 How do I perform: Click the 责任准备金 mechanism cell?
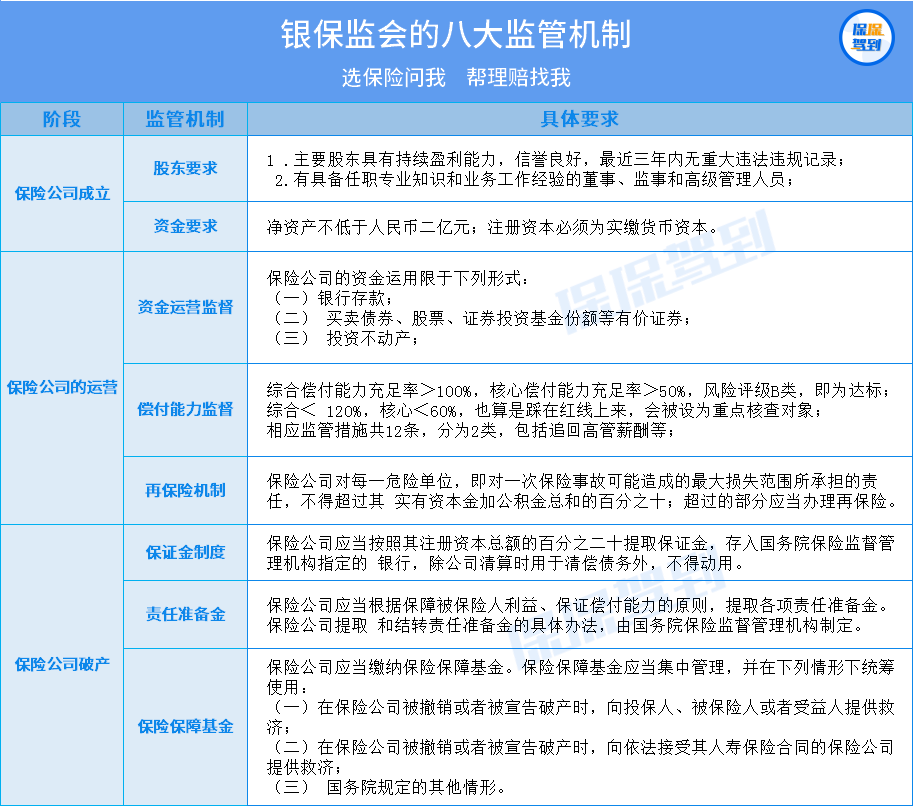(x=185, y=614)
